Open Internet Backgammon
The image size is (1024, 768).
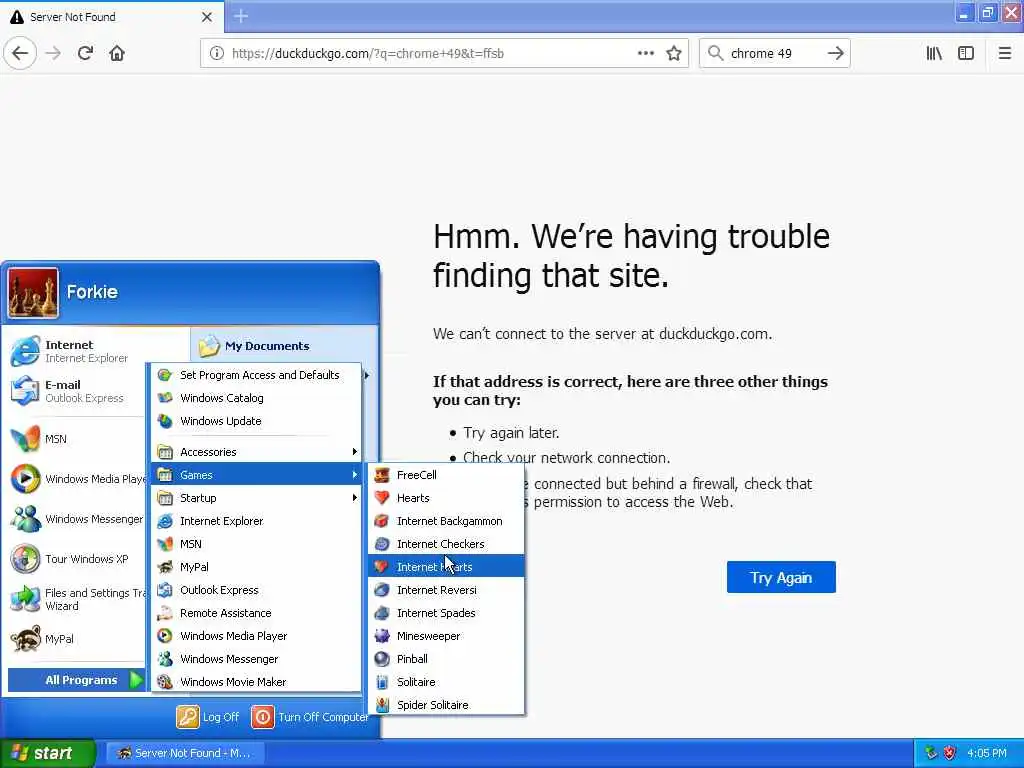pyautogui.click(x=446, y=520)
